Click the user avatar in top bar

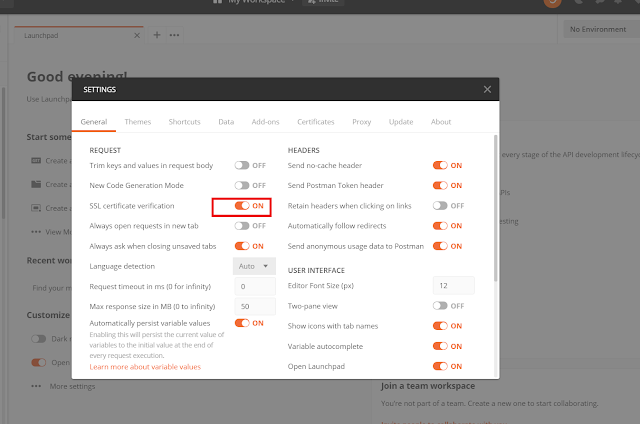(552, 2)
